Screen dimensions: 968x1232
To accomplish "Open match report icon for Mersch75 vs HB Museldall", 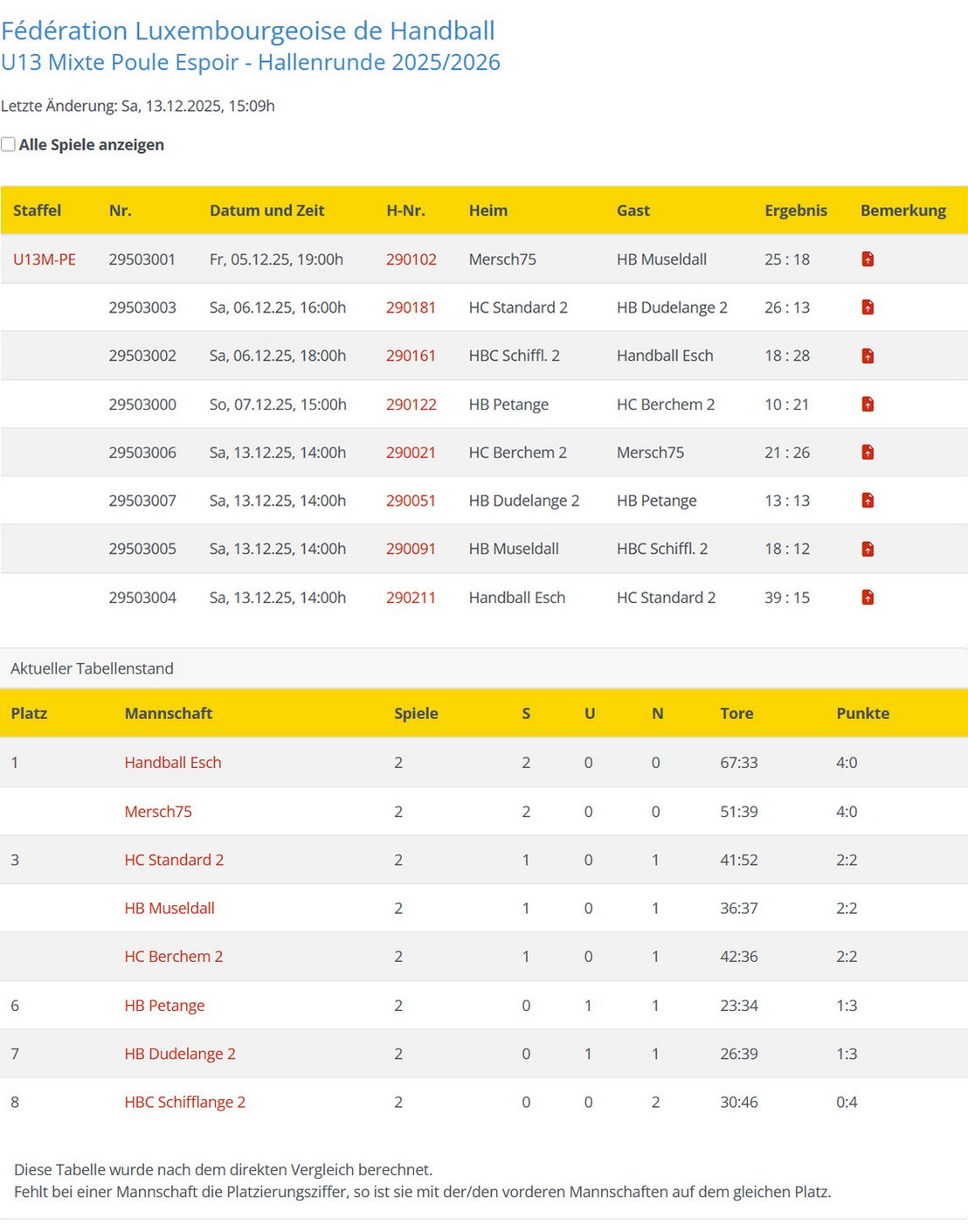I will point(868,260).
